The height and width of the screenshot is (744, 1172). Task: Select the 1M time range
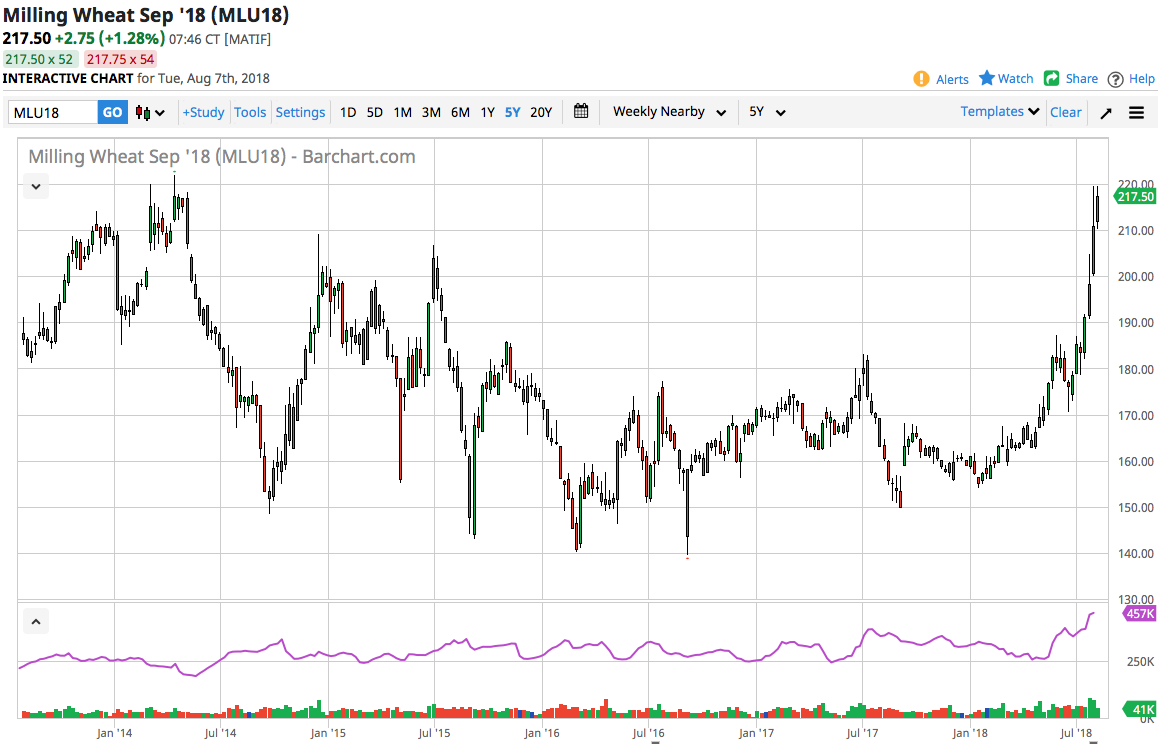[402, 112]
